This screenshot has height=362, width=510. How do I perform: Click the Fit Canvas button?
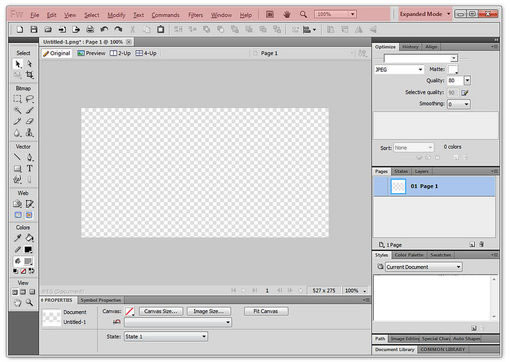266,311
